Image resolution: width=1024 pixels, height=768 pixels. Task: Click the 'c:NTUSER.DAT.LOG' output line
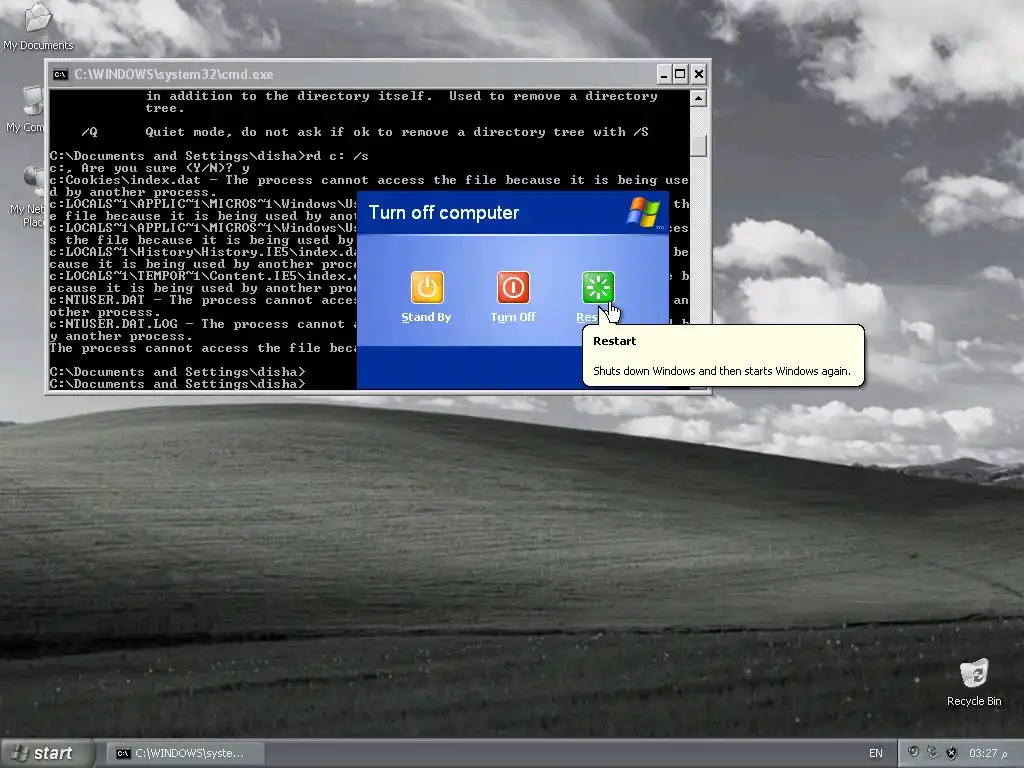[x=203, y=324]
